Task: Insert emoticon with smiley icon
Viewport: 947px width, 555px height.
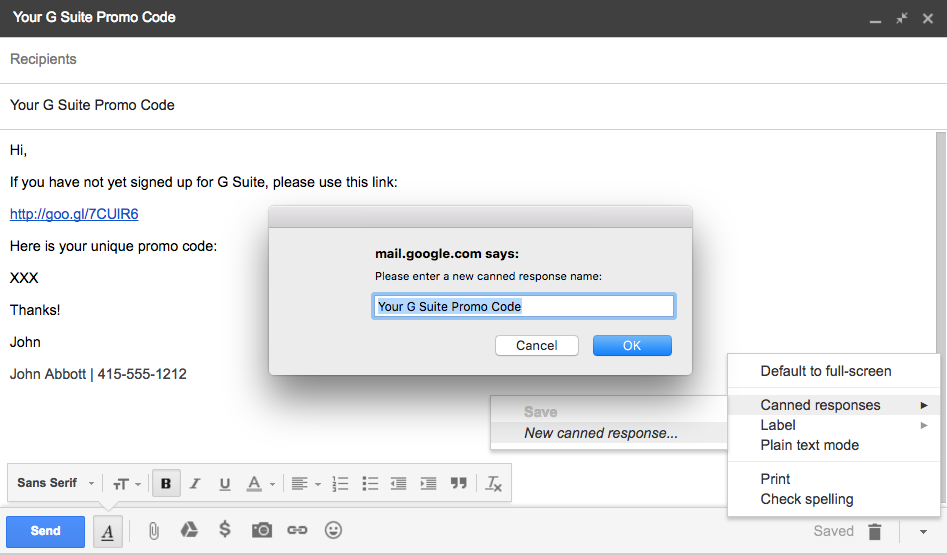Action: click(333, 530)
